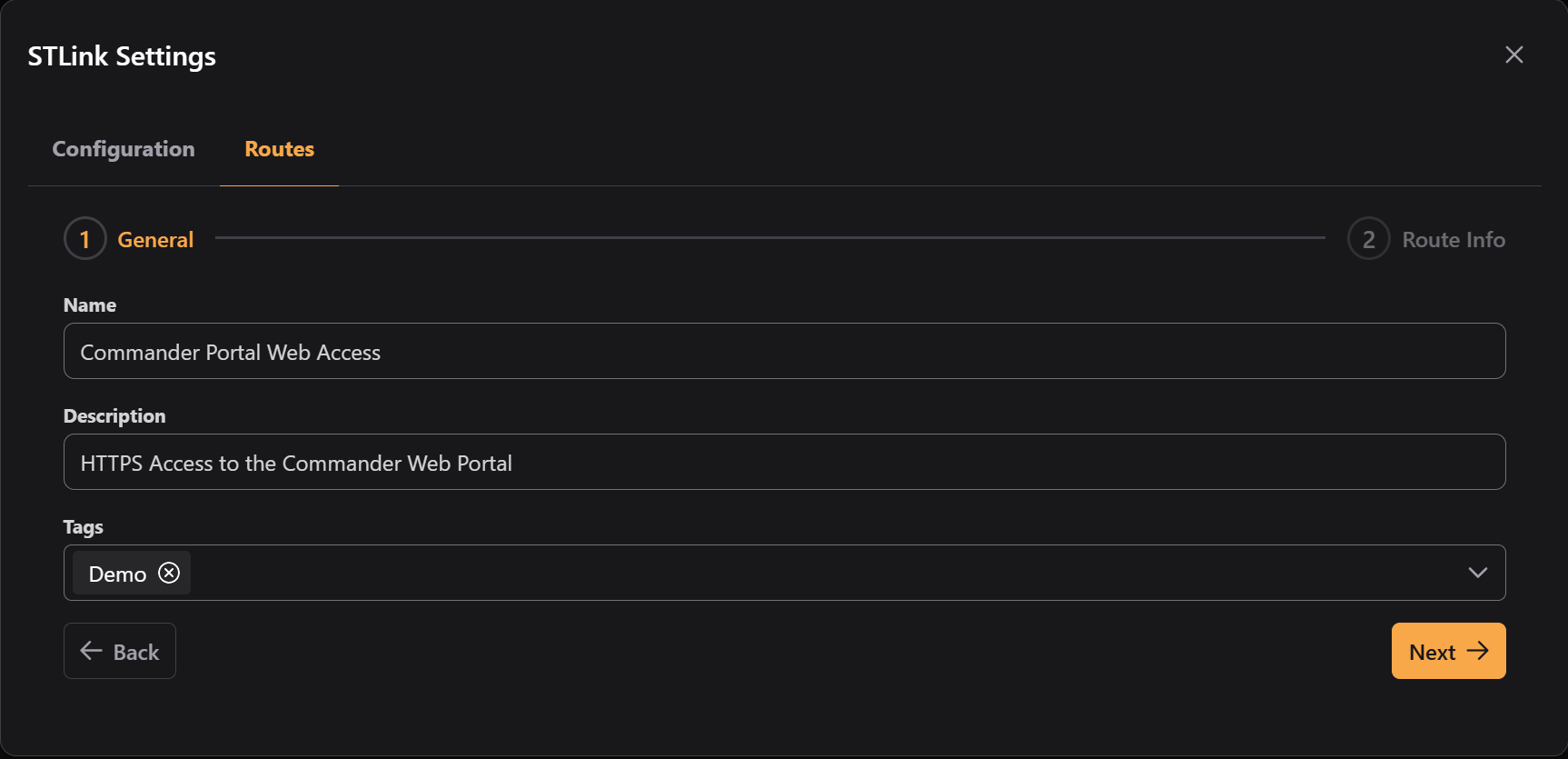Click the orange General step indicator
The image size is (1568, 759).
pos(155,239)
